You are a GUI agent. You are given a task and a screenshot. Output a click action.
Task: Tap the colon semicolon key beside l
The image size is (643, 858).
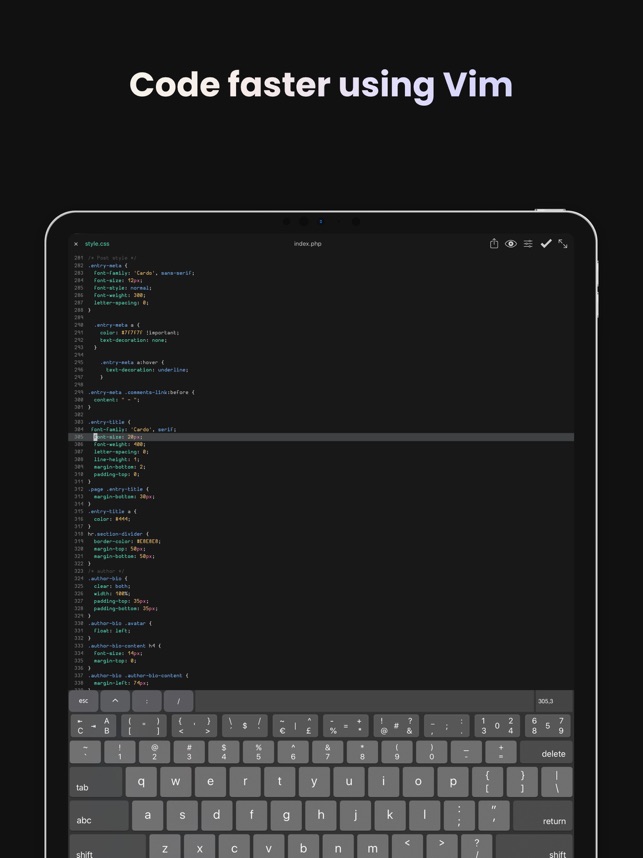click(x=459, y=815)
